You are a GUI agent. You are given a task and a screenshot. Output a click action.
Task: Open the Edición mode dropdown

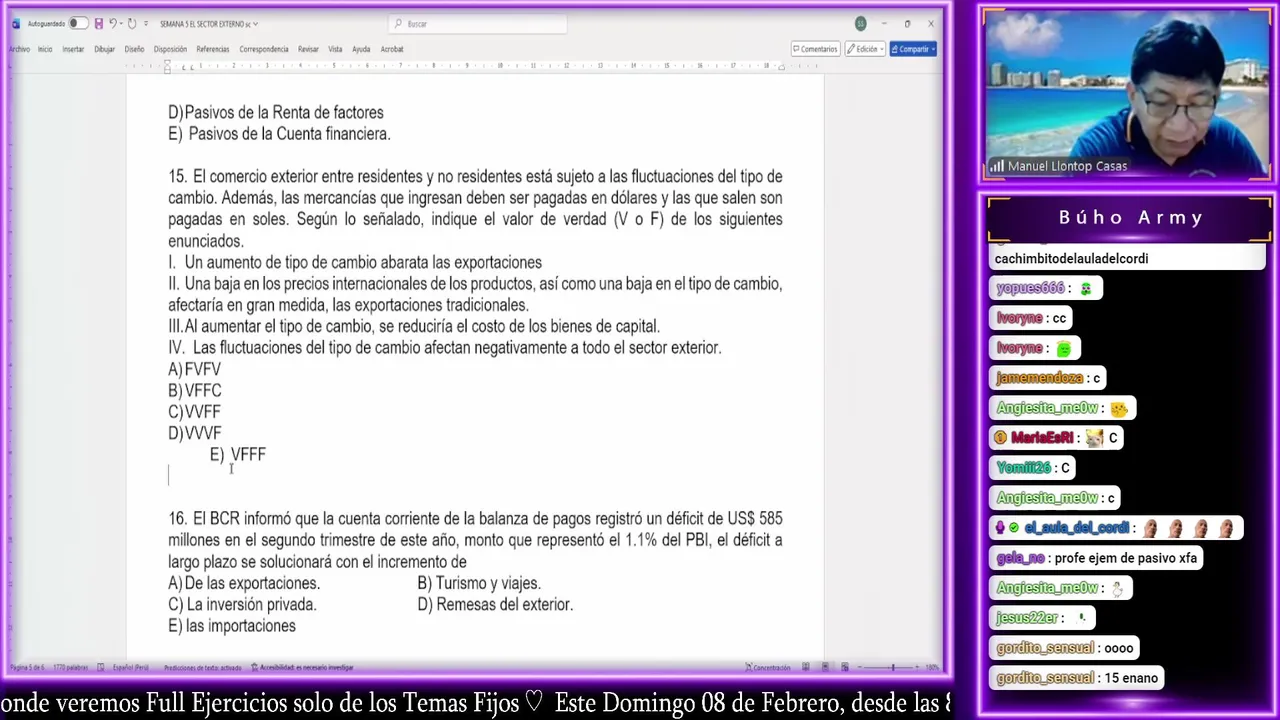[866, 49]
